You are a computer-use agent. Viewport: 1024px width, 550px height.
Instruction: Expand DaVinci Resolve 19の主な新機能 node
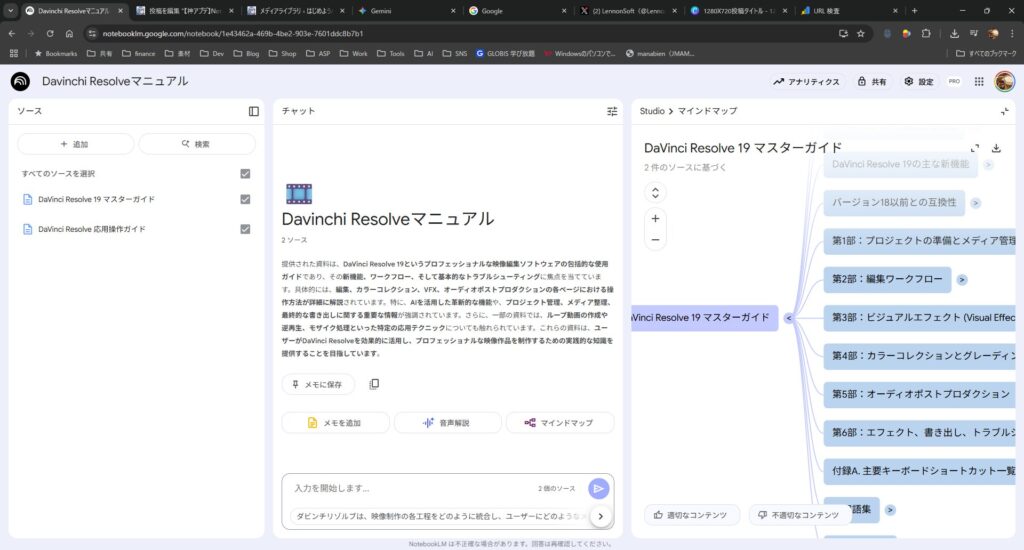[x=989, y=165]
